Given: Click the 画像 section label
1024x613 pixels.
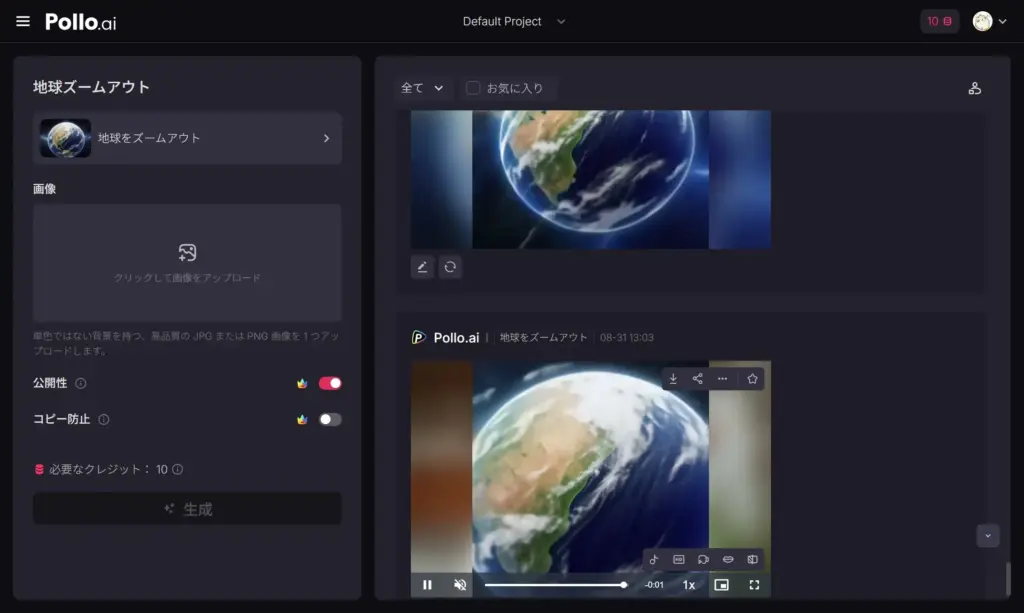Looking at the screenshot, I should coord(44,189).
